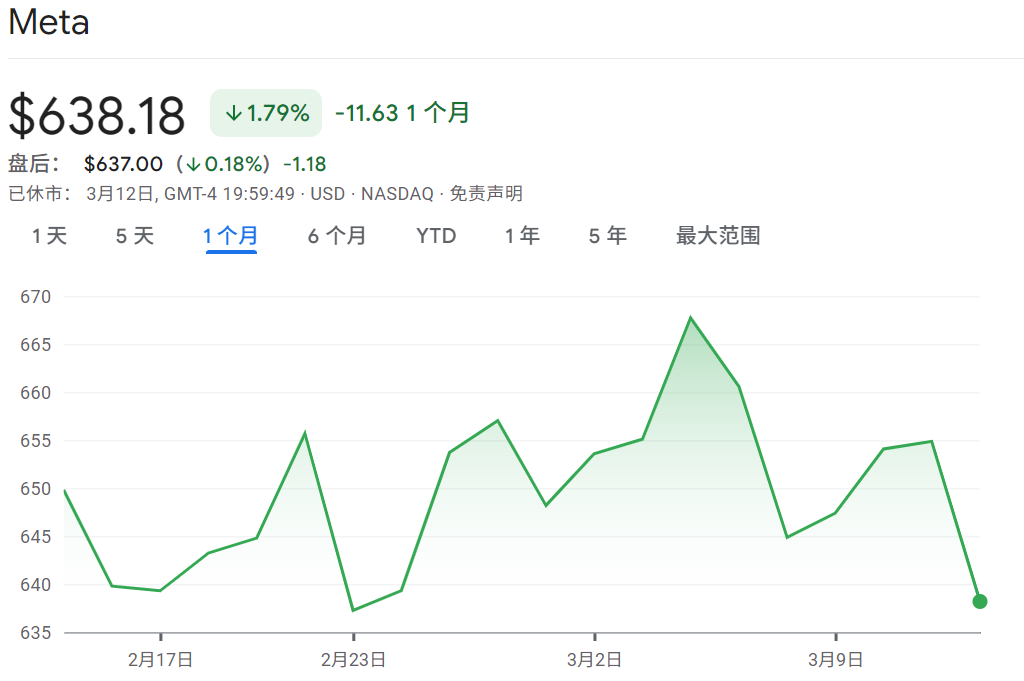Click the green dot at chart end

pyautogui.click(x=979, y=603)
